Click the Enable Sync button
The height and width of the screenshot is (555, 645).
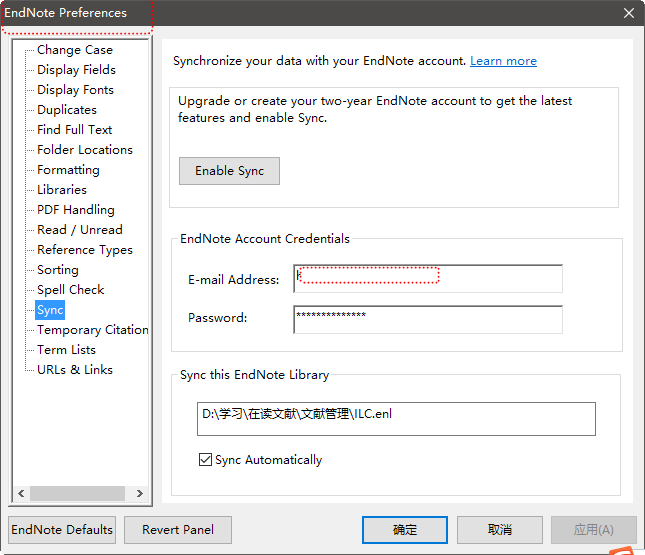[229, 171]
